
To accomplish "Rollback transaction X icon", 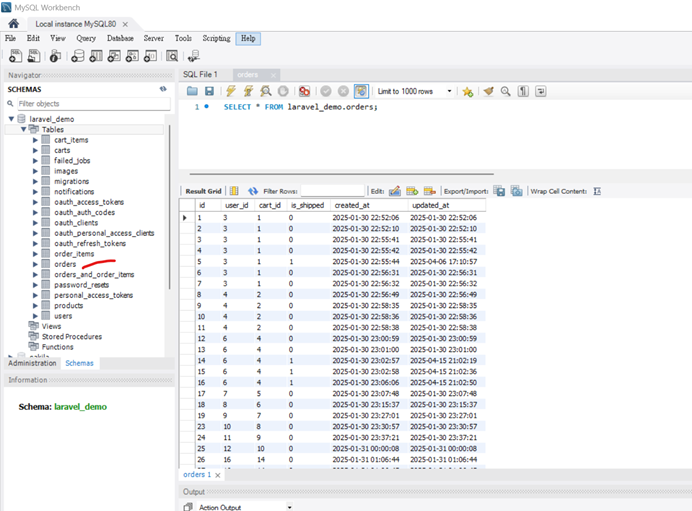I will [x=343, y=91].
